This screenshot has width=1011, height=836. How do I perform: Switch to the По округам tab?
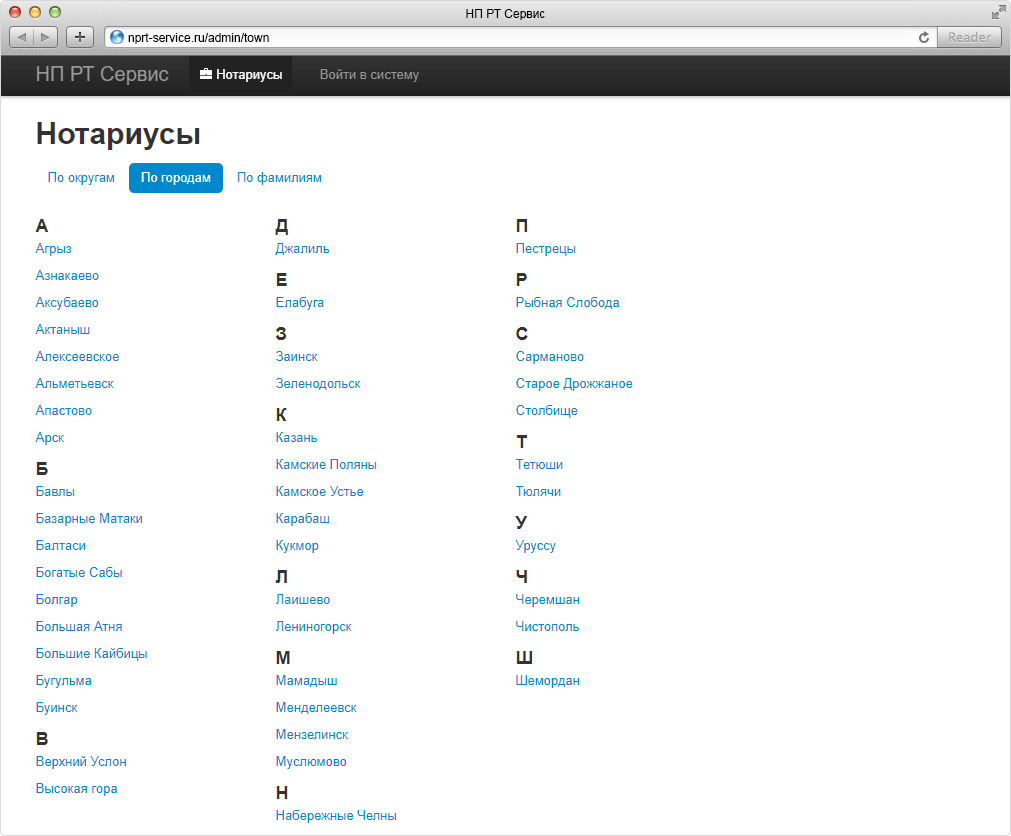click(x=81, y=178)
